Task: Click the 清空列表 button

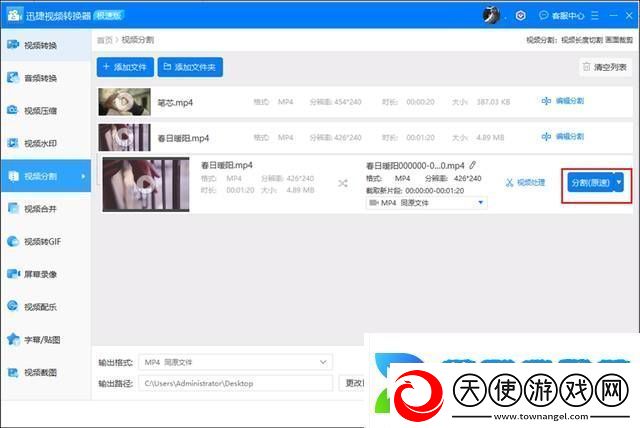Action: (605, 67)
